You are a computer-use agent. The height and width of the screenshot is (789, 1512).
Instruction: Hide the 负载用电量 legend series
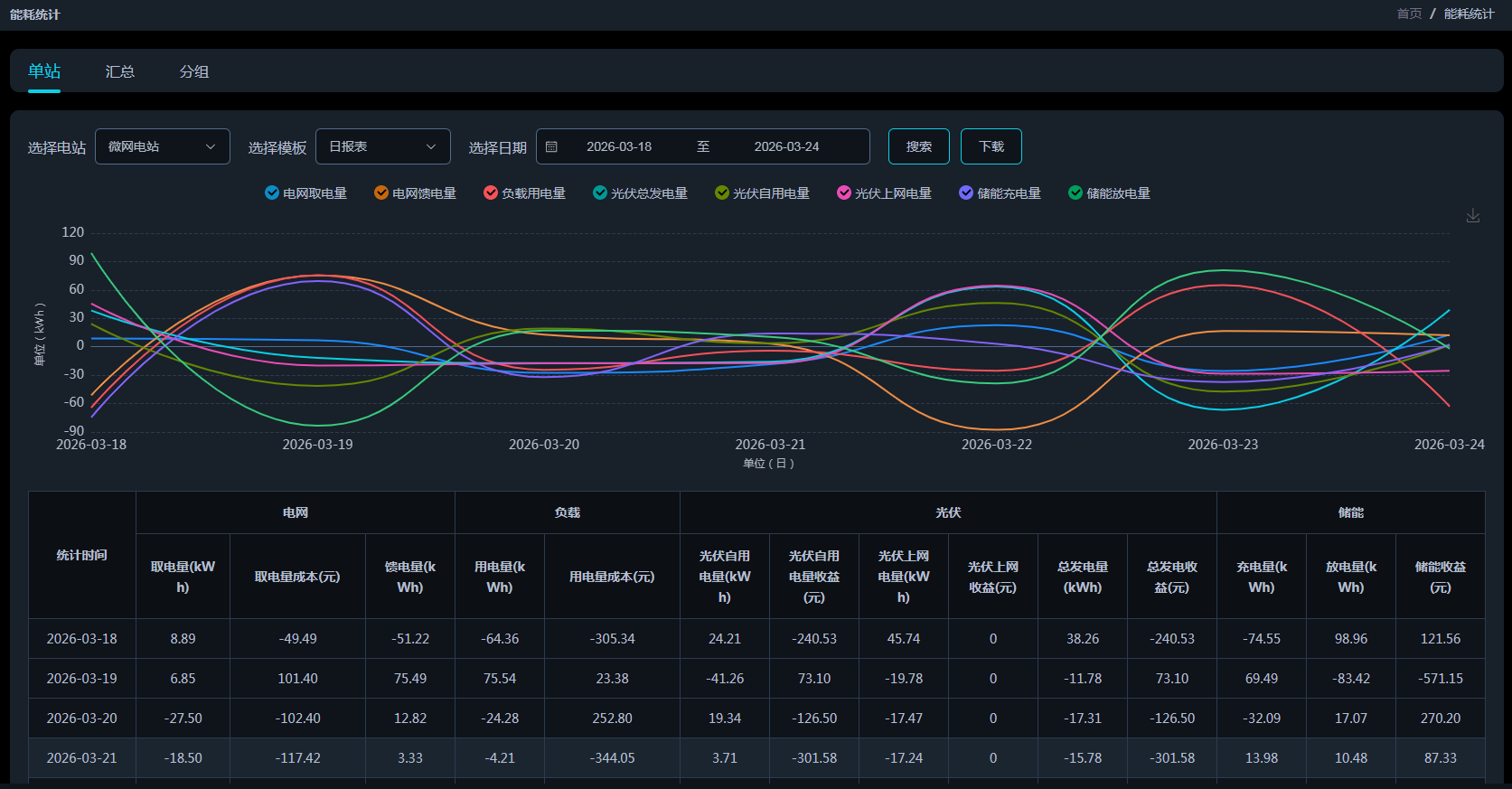pos(524,193)
